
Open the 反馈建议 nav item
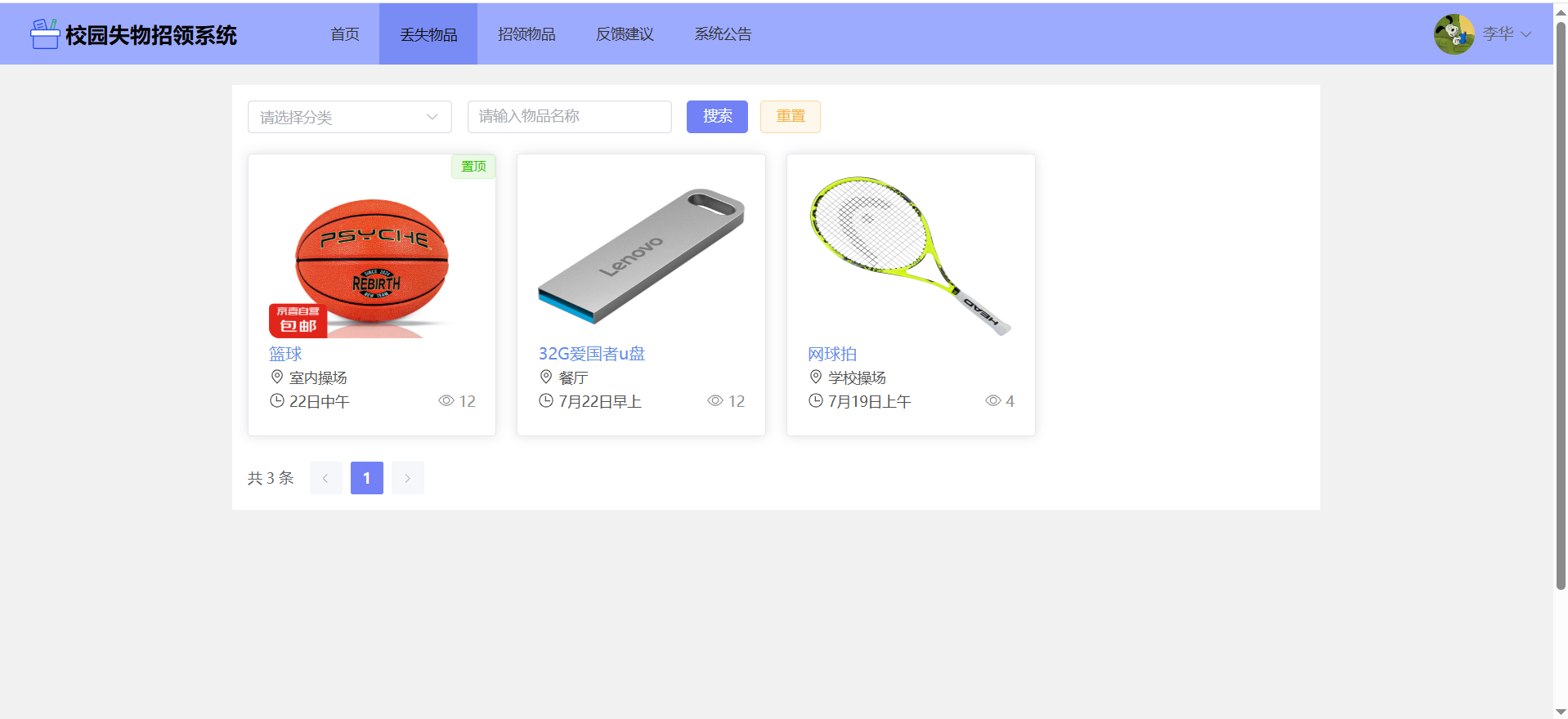point(625,34)
